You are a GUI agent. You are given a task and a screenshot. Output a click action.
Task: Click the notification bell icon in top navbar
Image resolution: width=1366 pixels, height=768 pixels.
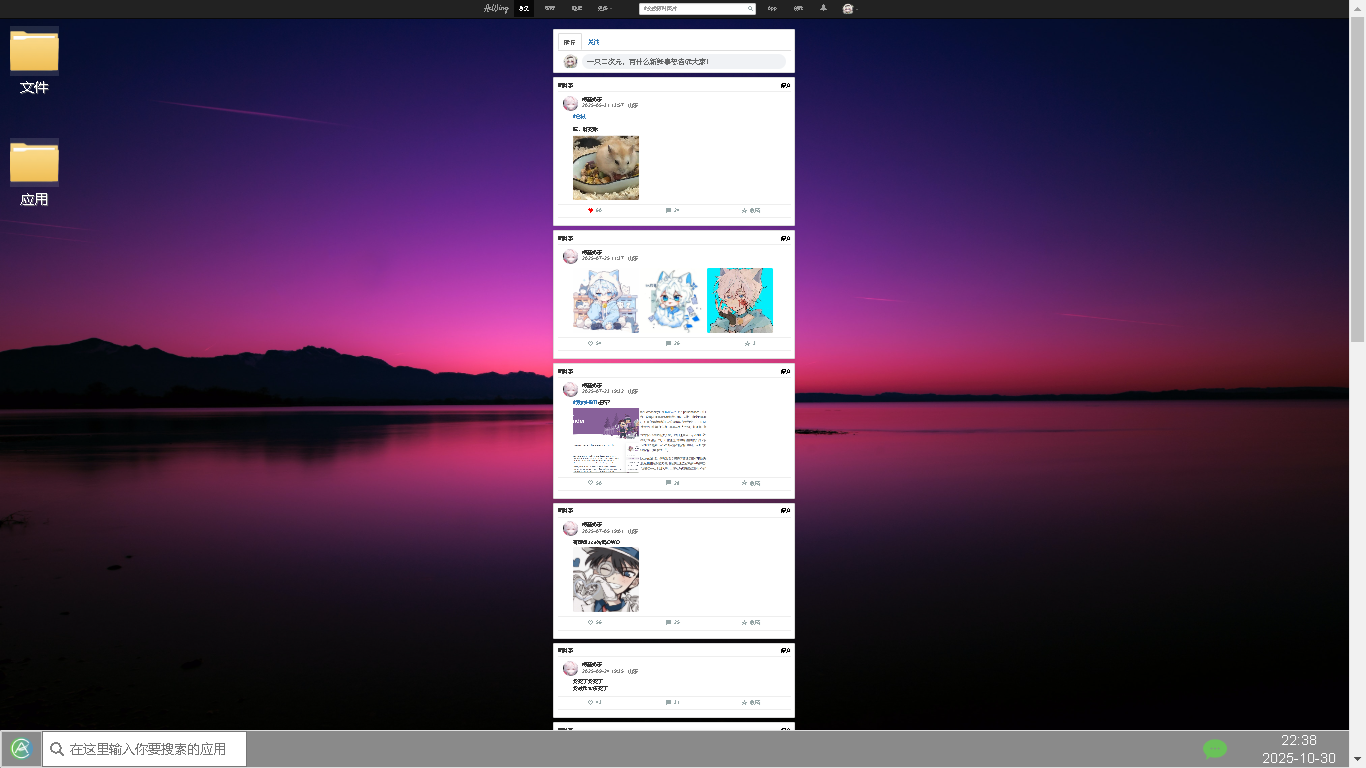[823, 8]
